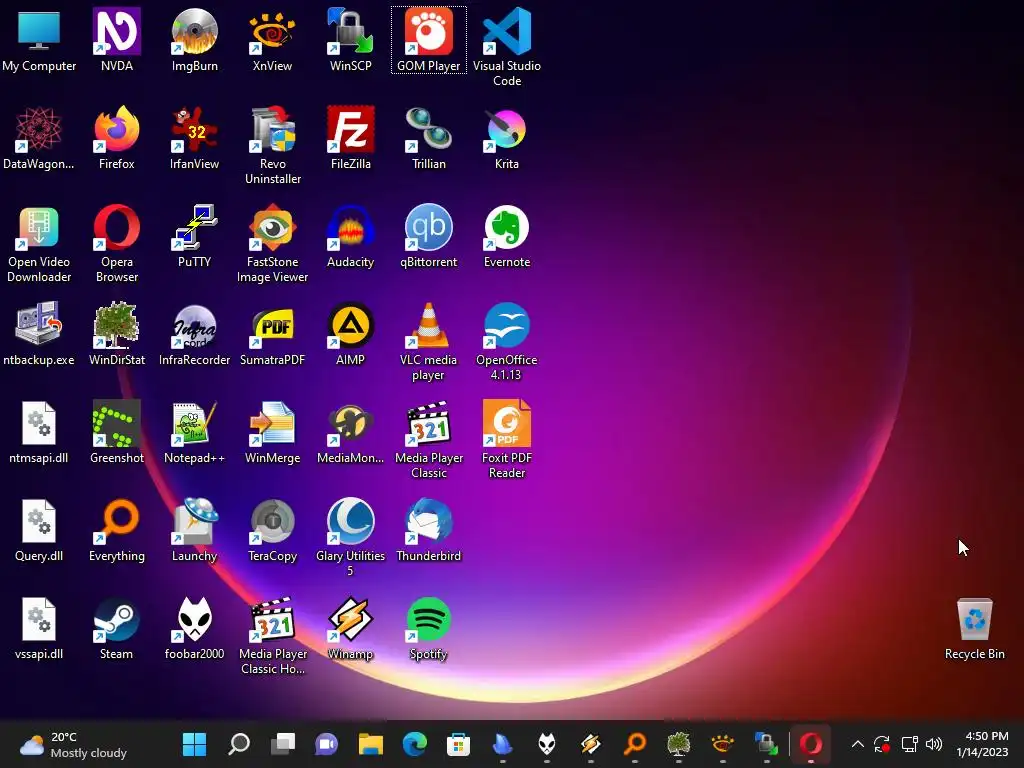Select the Spotify desktop icon
Screen dimensions: 1024x768
click(x=428, y=628)
